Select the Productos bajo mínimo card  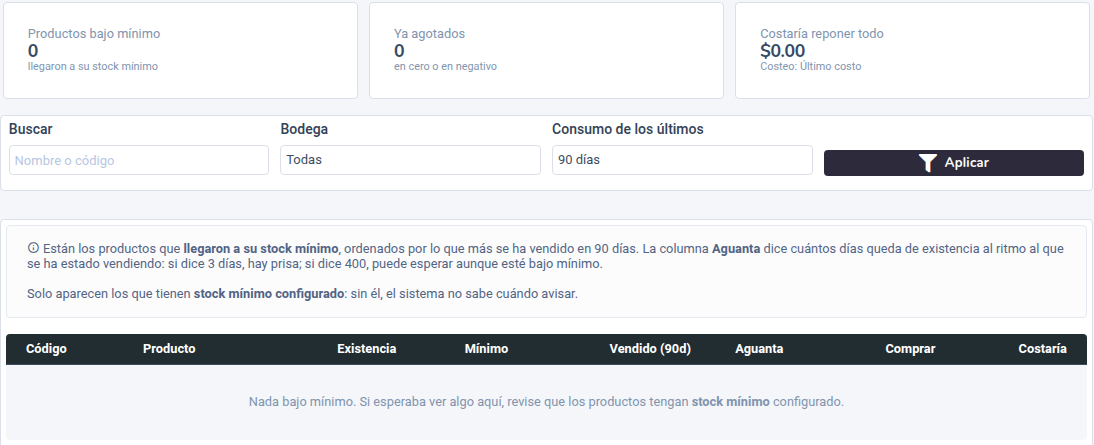(x=181, y=50)
